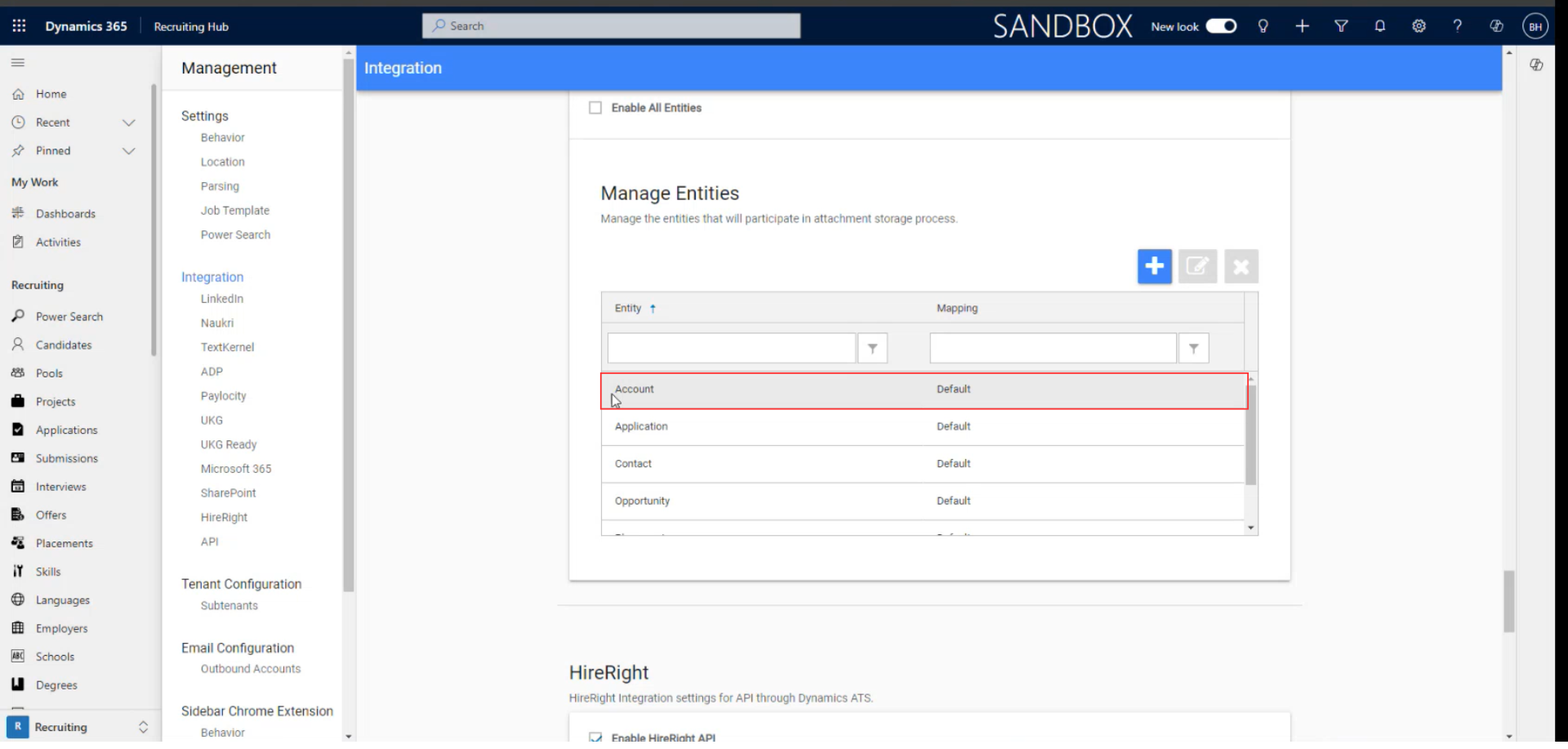Viewport: 1568px width, 749px height.
Task: Expand the Recent section chevron
Action: click(128, 123)
